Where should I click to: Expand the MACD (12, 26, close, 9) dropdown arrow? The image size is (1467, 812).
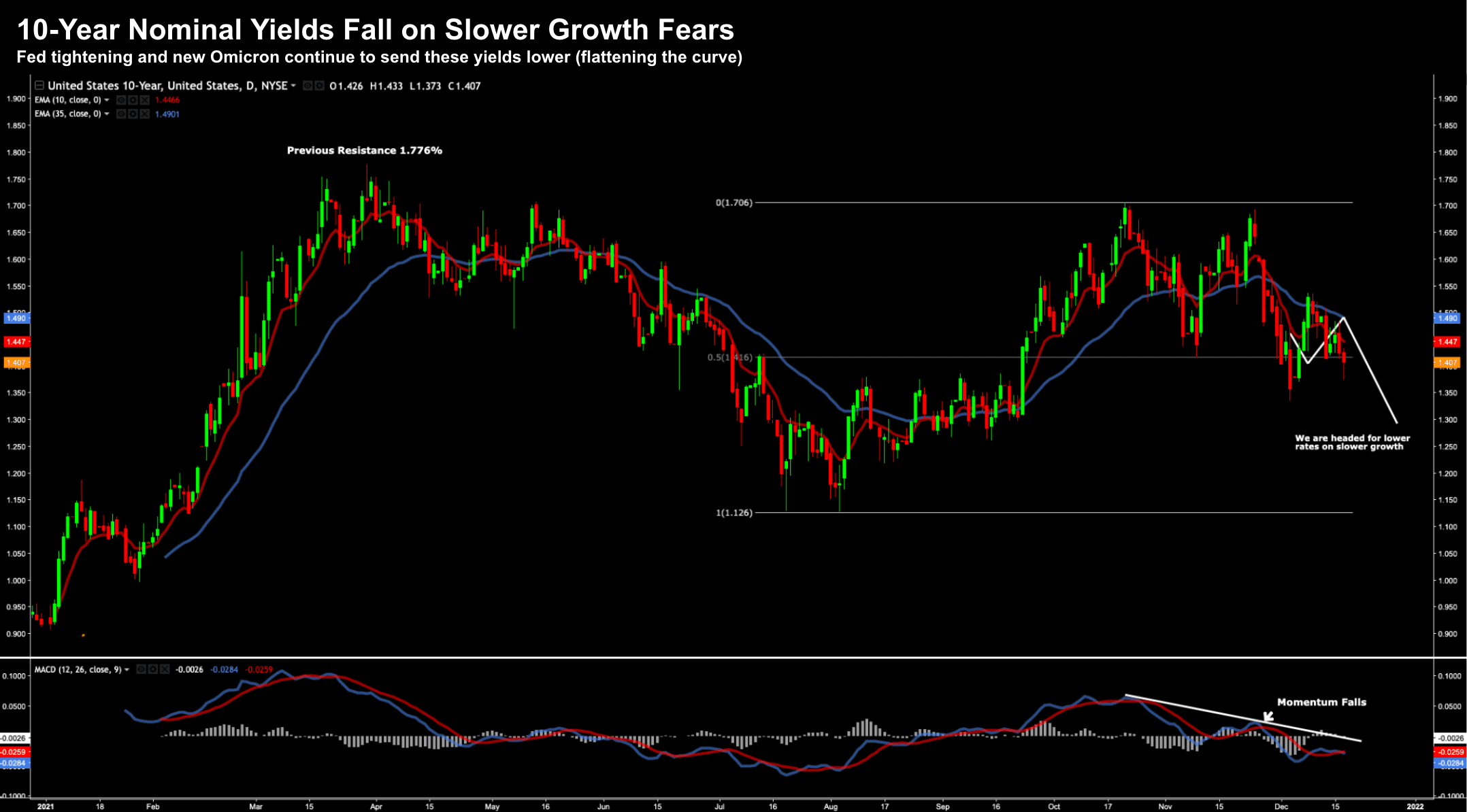point(127,670)
